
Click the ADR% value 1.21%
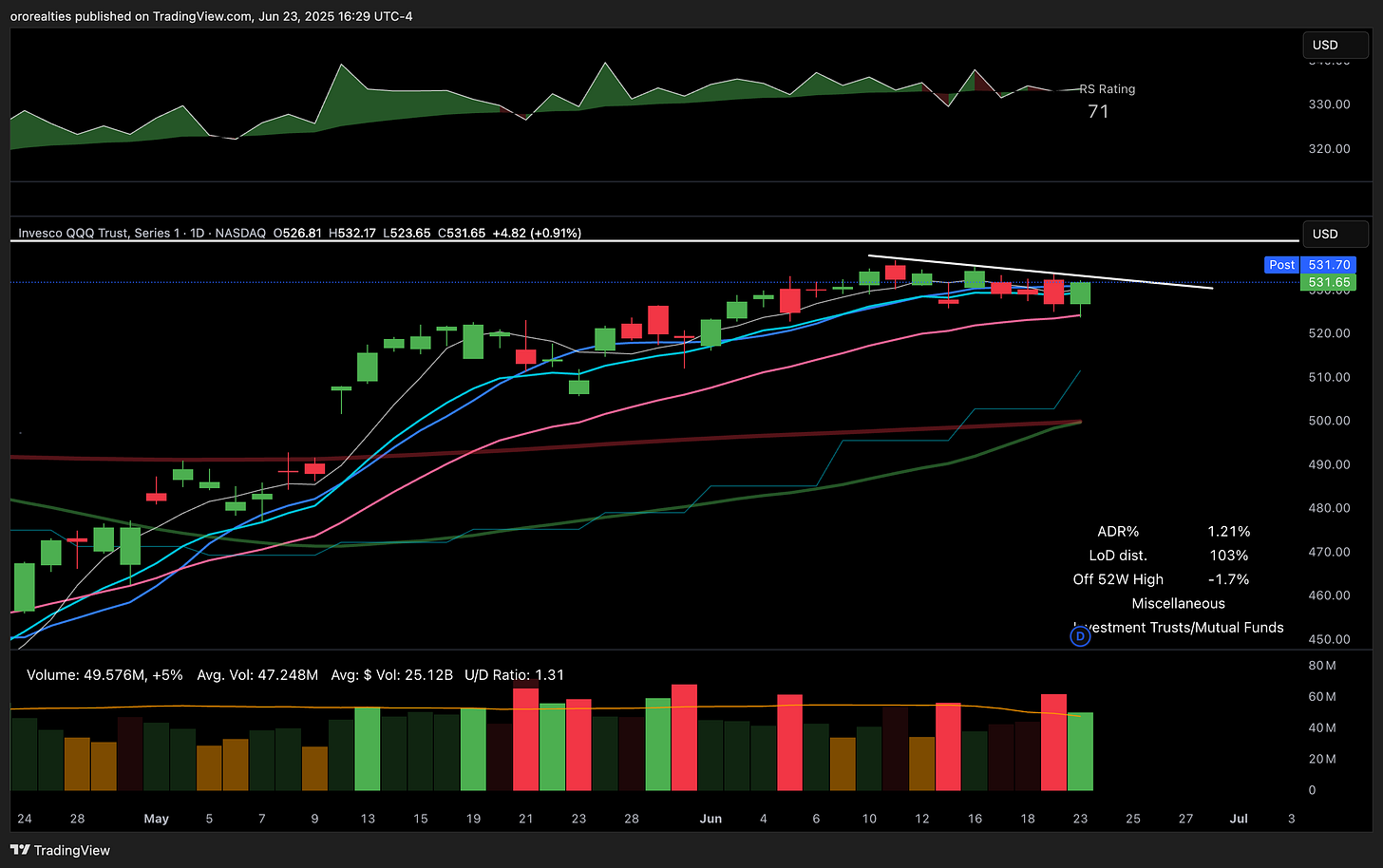coord(1228,532)
